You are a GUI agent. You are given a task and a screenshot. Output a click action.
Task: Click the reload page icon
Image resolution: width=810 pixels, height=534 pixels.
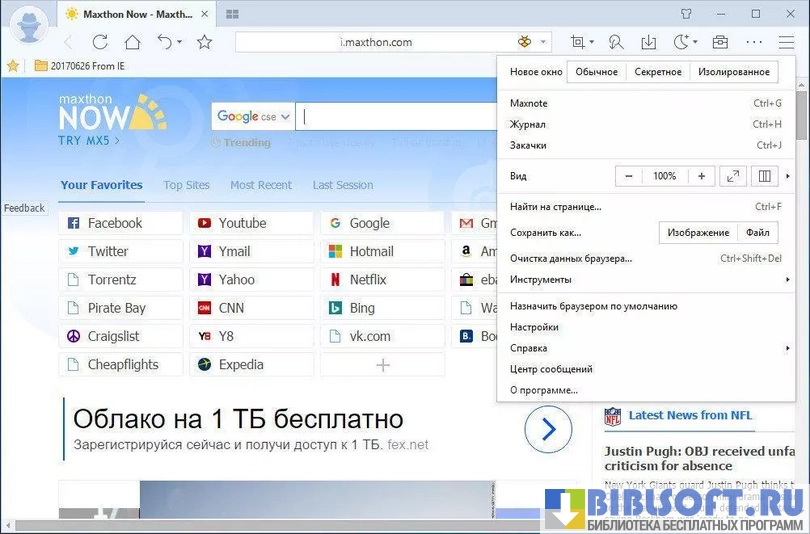click(100, 42)
